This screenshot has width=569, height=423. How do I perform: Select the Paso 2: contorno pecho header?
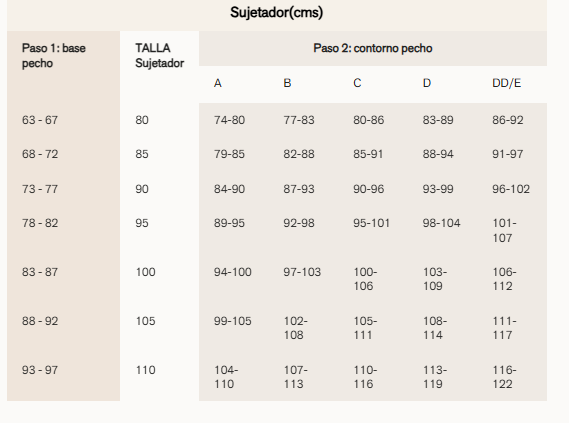point(373,48)
